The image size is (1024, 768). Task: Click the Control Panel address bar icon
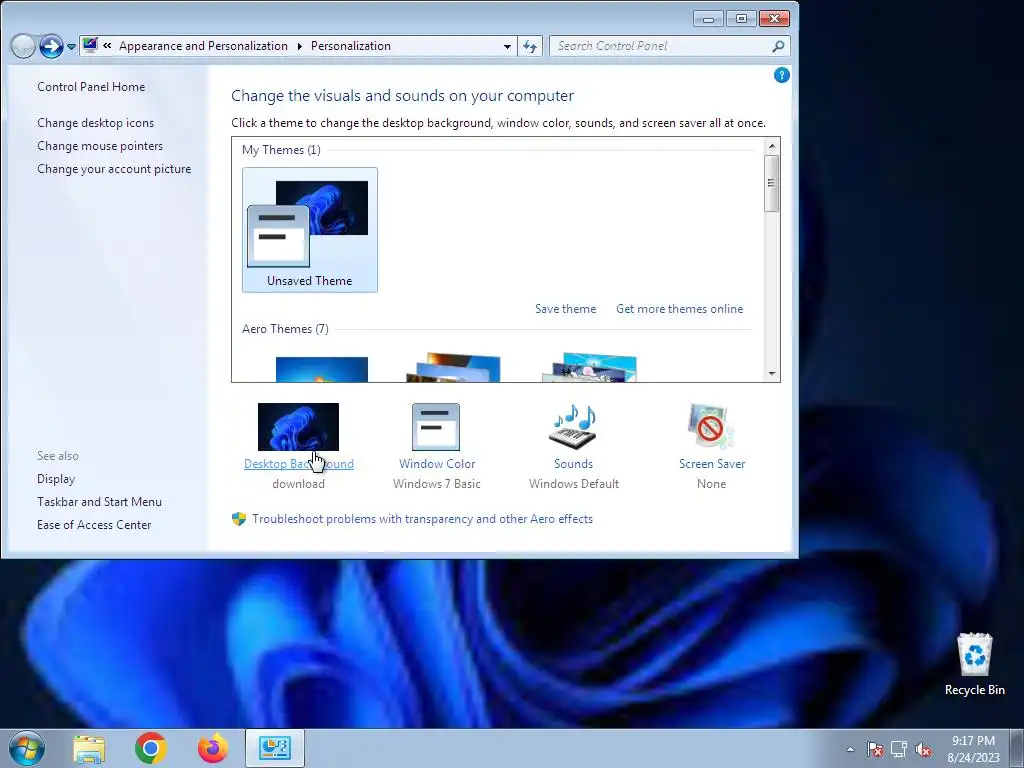pos(90,46)
